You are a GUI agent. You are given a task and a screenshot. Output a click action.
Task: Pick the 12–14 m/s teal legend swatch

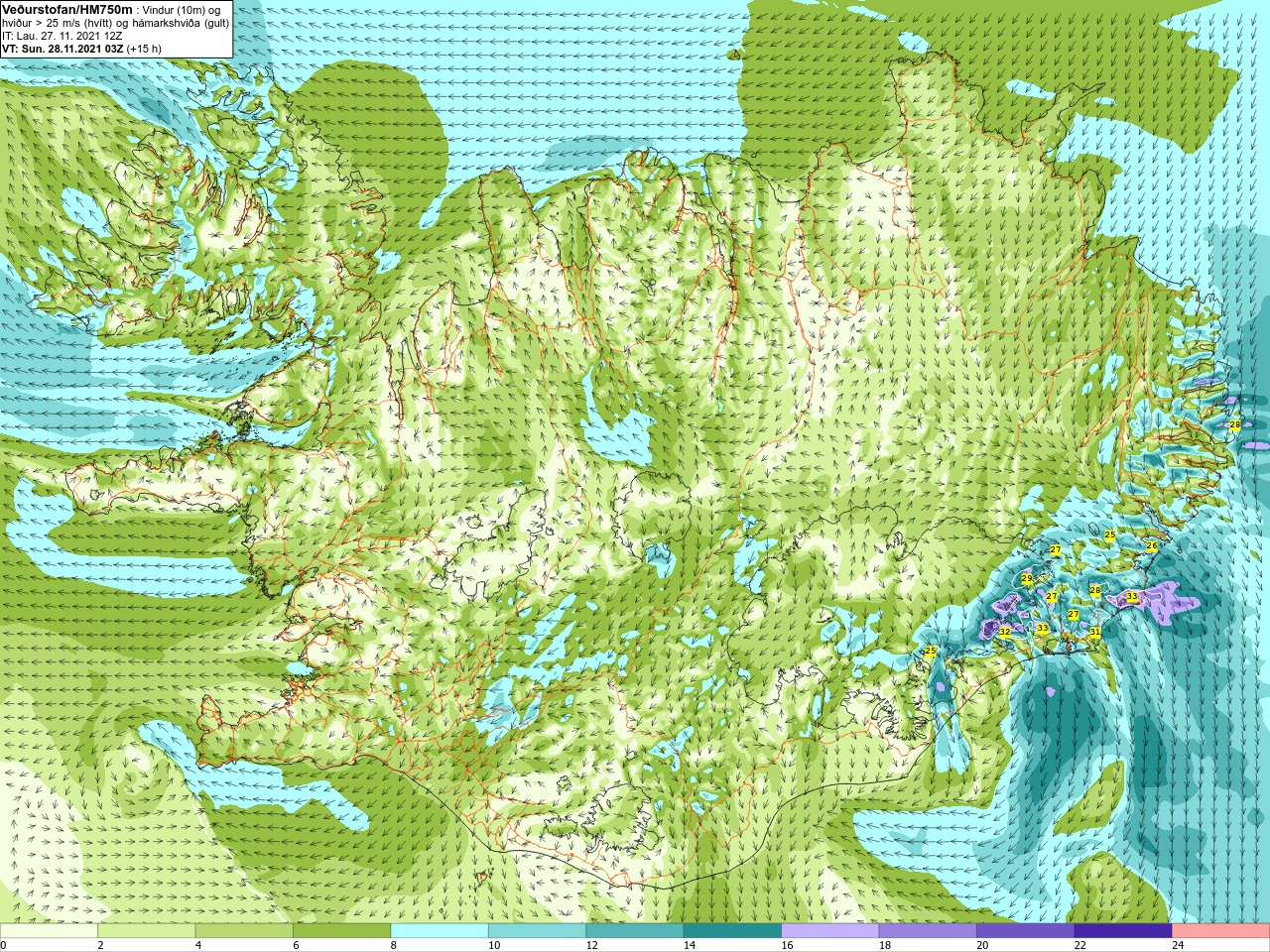(635, 931)
